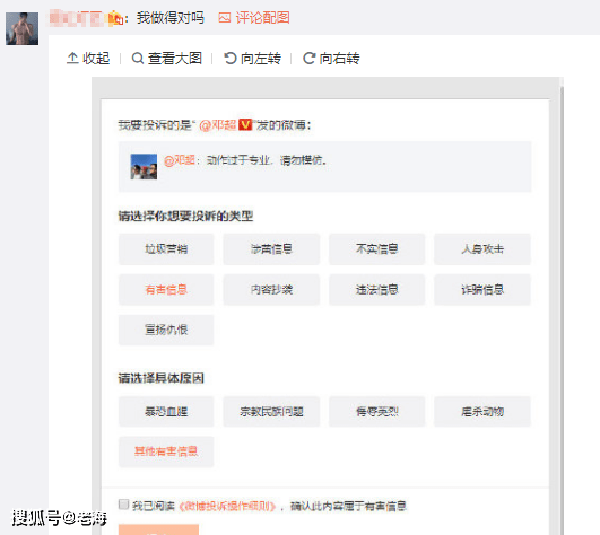
Task: Select 诈骗信息 complaint type
Action: click(x=482, y=290)
